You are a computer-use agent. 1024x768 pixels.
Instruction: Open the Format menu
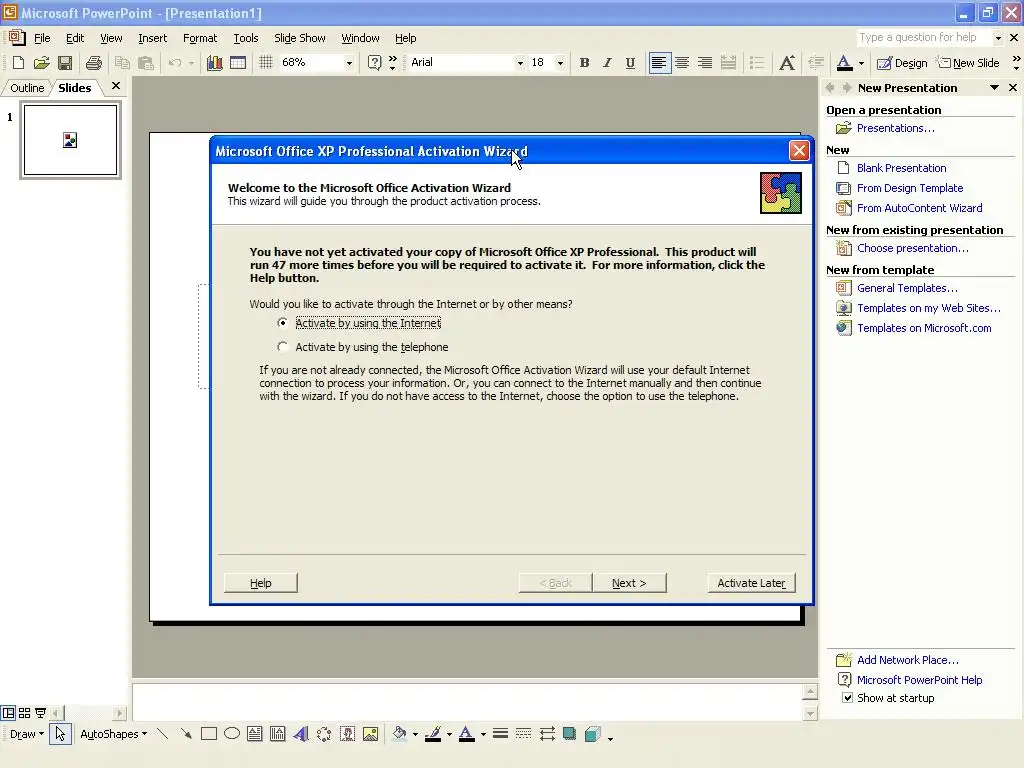200,38
